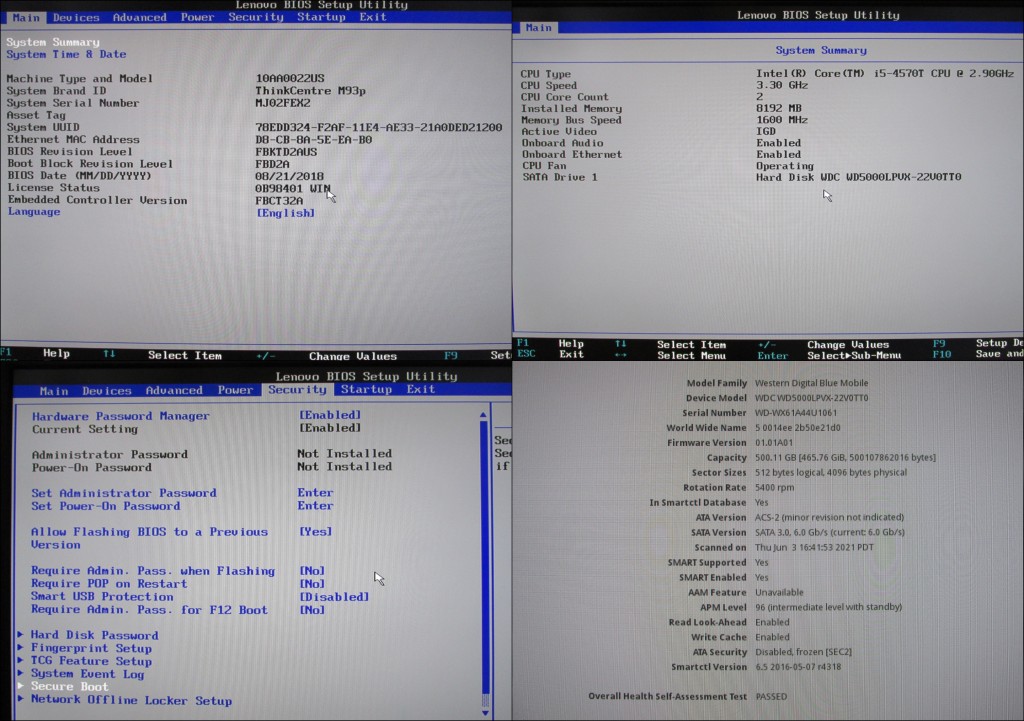Screen dimensions: 1024x721
Task: Click the CPU Speed 3.30 GHz value
Action: (782, 86)
